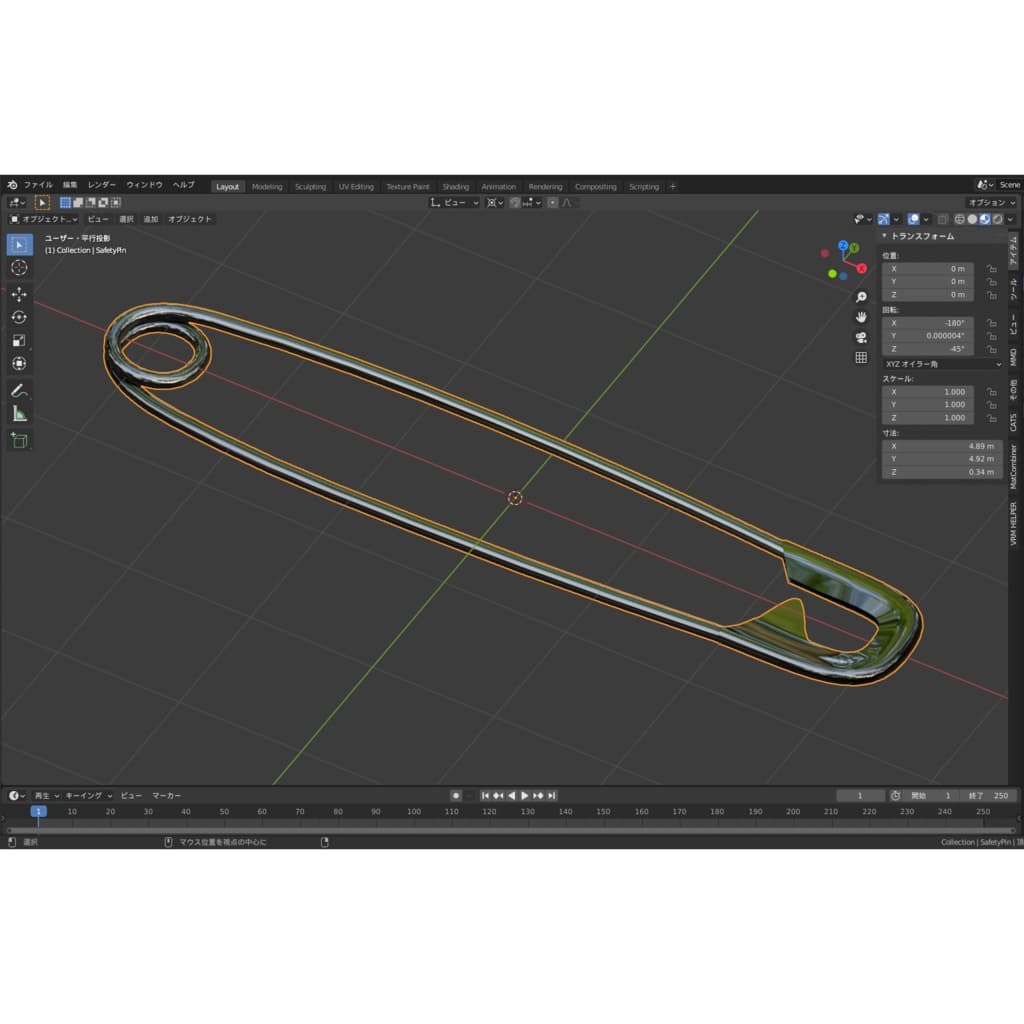Select the Select Box tool
This screenshot has width=1024, height=1024.
(19, 244)
